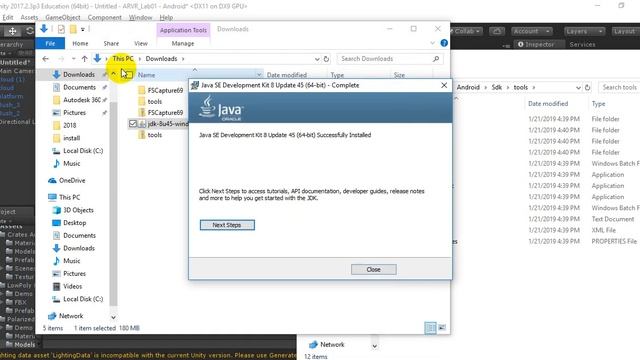
Task: Select FSCapture69 folder in file list
Action: [165, 90]
